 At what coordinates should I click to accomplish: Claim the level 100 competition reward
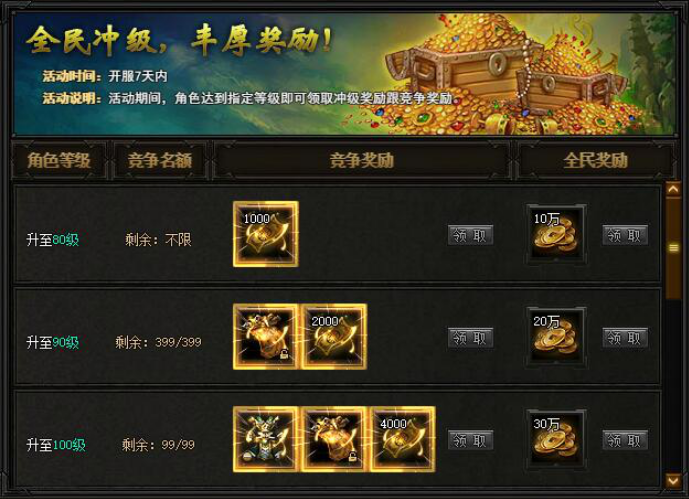click(x=471, y=440)
